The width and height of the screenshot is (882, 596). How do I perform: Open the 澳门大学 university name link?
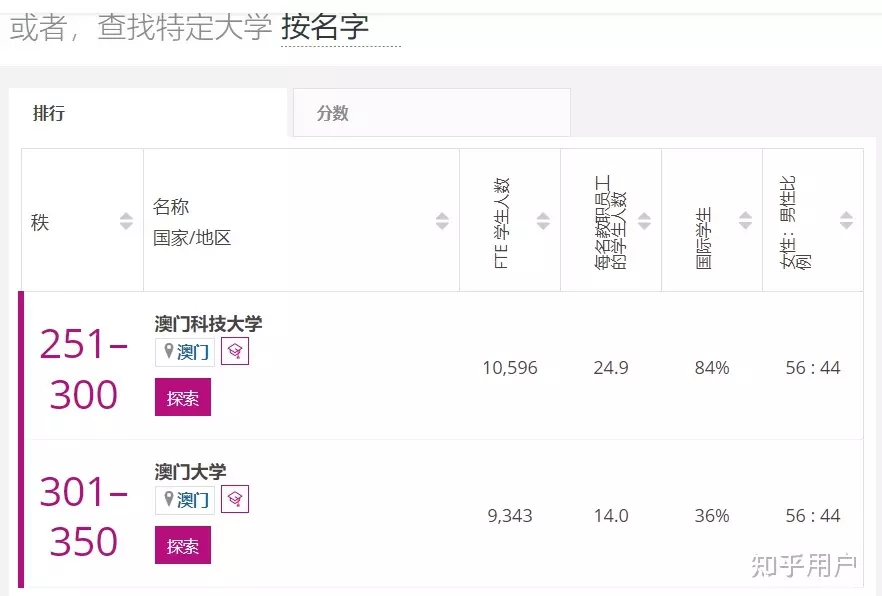[x=190, y=470]
